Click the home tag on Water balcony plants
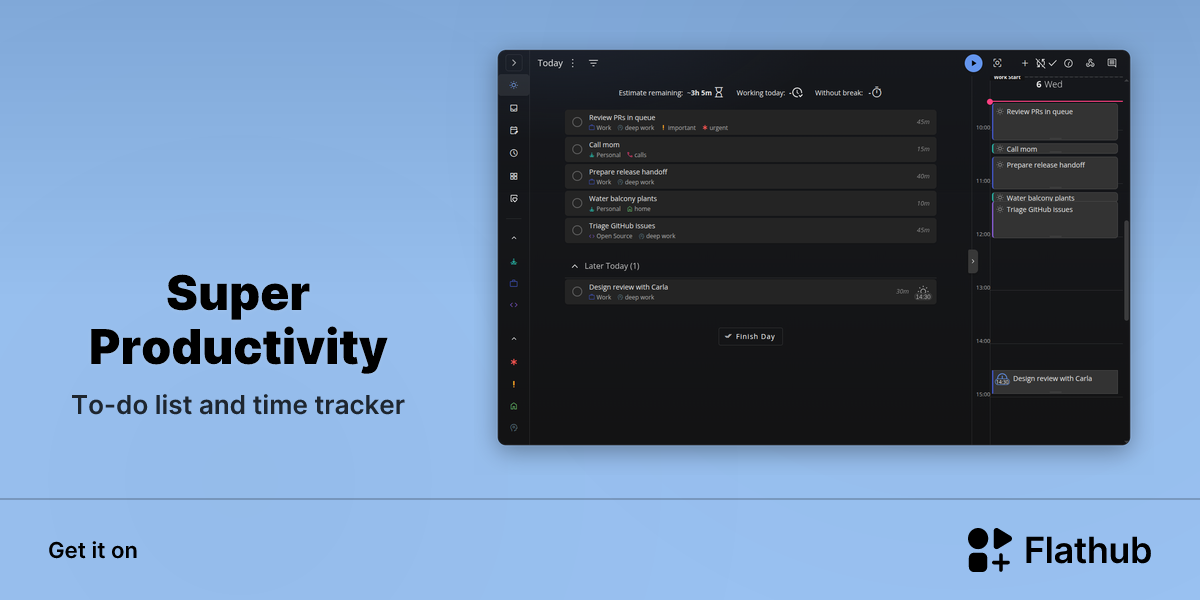The image size is (1200, 600). tap(639, 209)
